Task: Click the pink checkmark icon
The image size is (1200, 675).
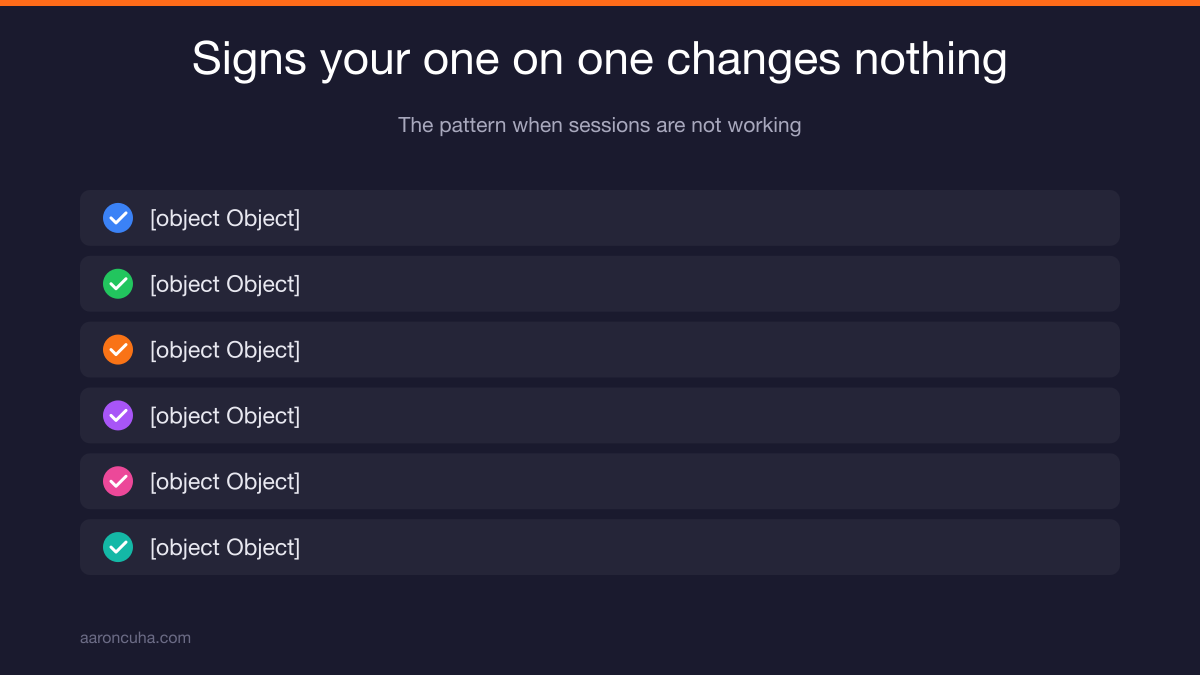Action: pos(118,482)
